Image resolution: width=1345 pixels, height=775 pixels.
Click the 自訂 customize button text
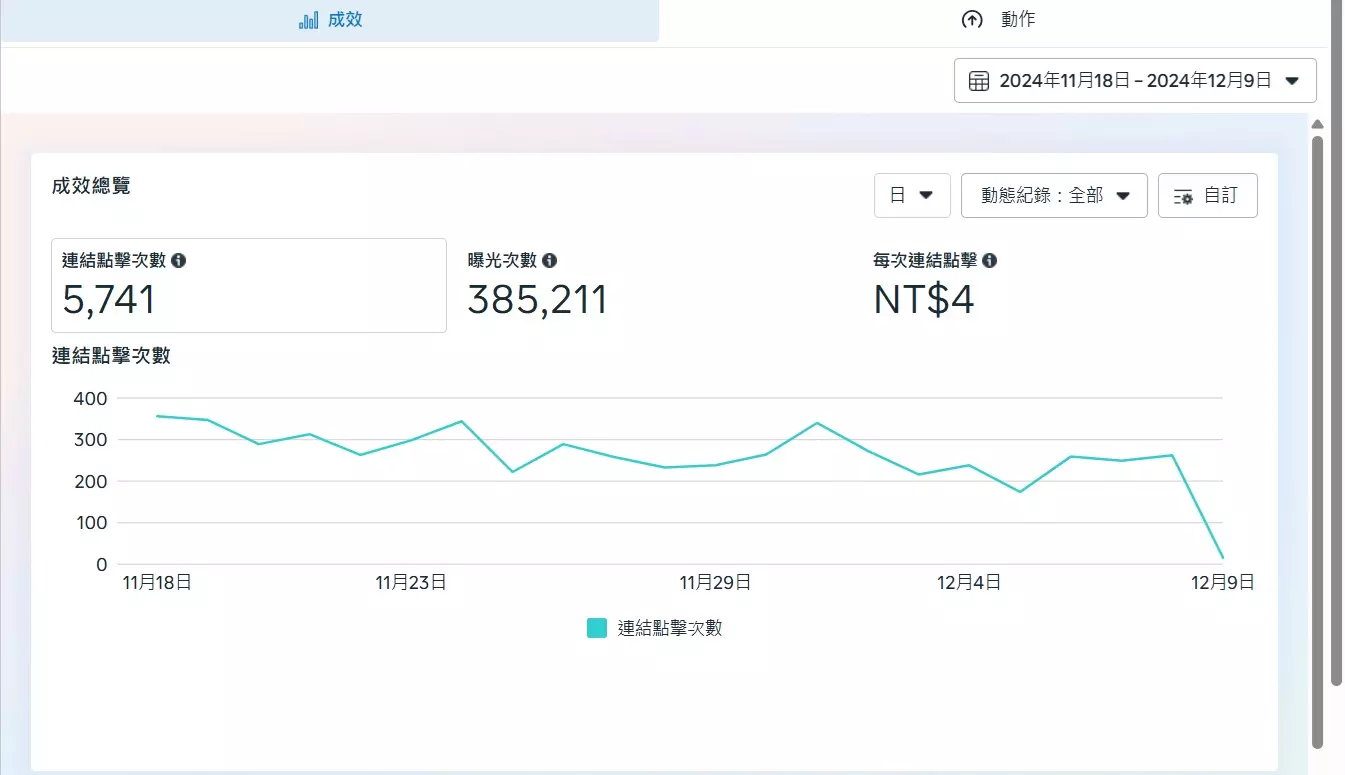1220,195
